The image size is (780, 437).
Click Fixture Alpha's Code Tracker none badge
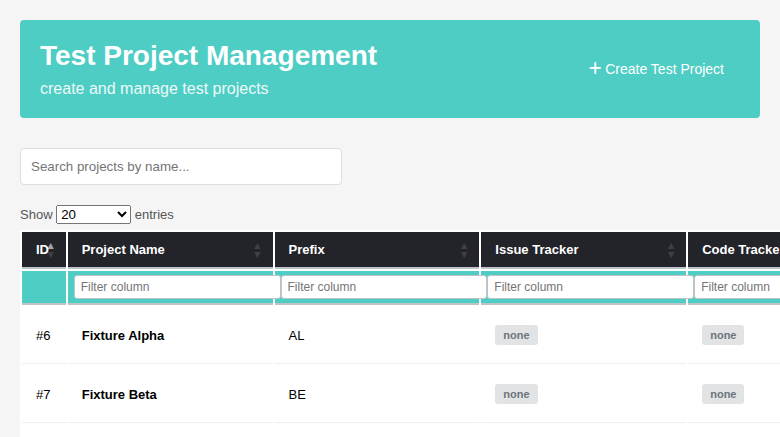tap(723, 335)
